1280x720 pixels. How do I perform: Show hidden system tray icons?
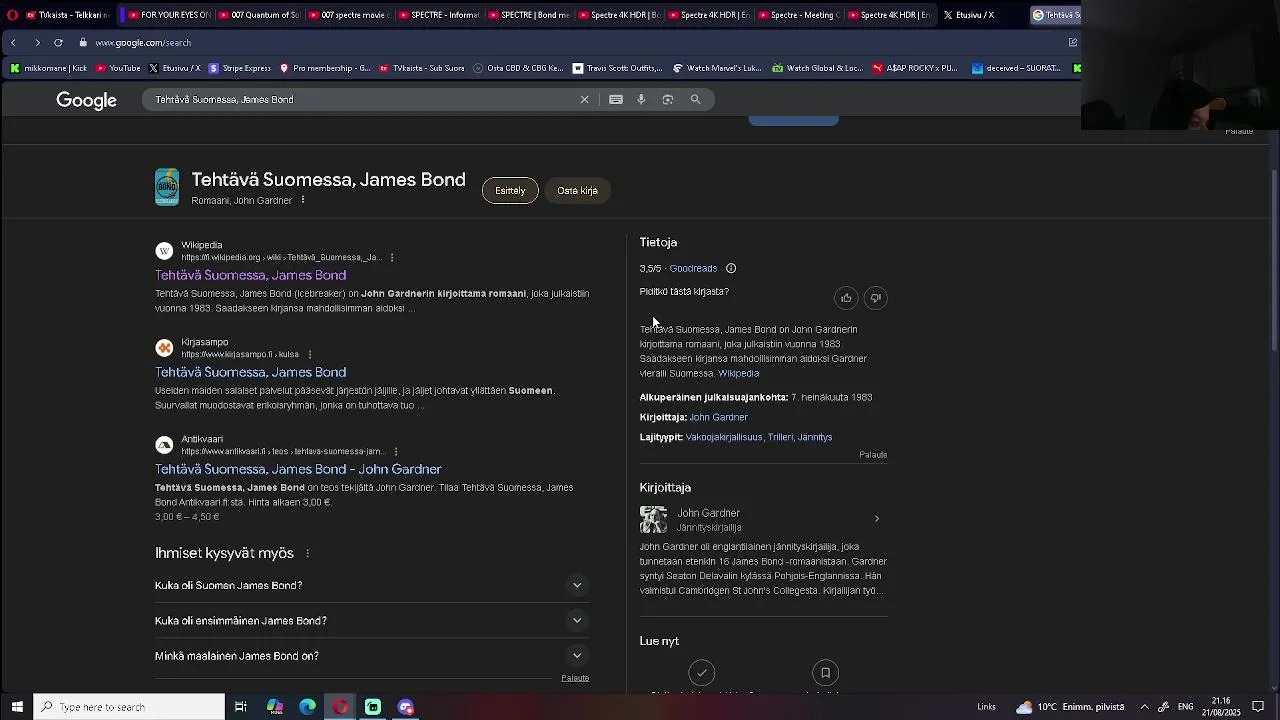[x=1144, y=707]
